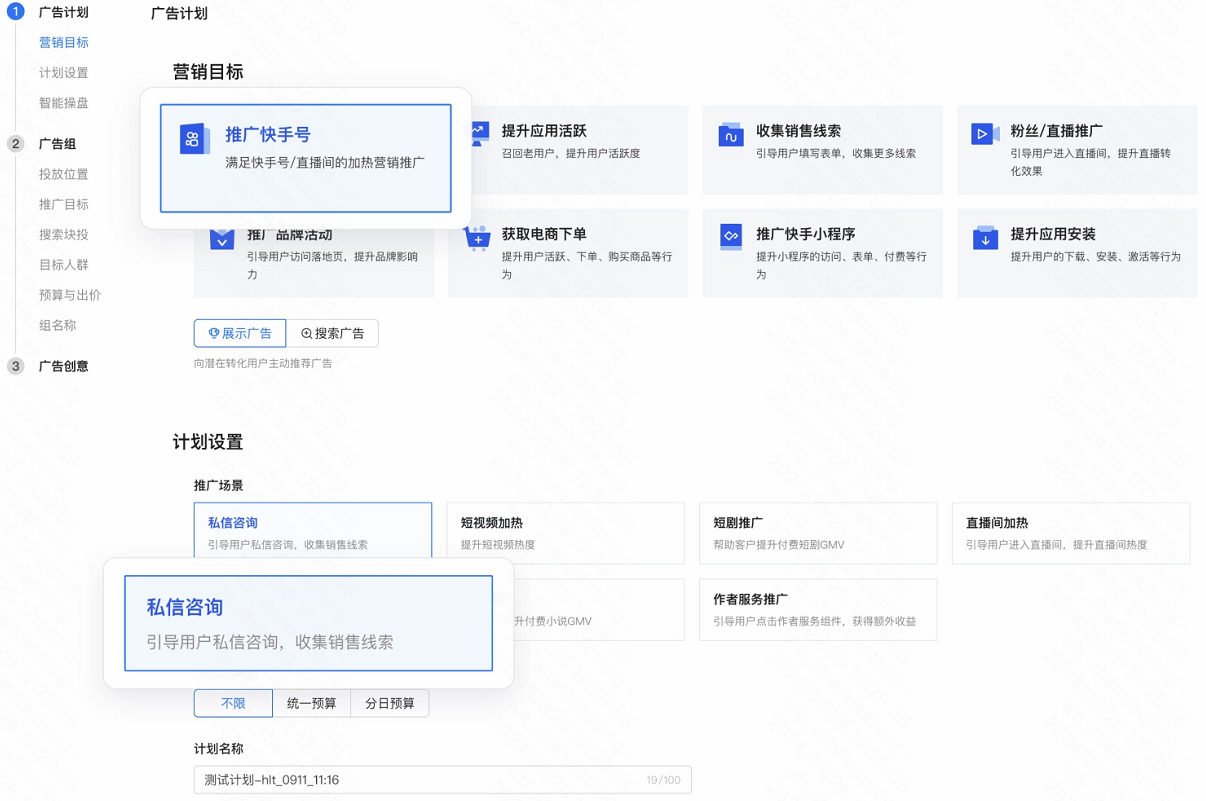Switch budget mode to 统一预算
This screenshot has height=801, width=1206.
tap(311, 703)
